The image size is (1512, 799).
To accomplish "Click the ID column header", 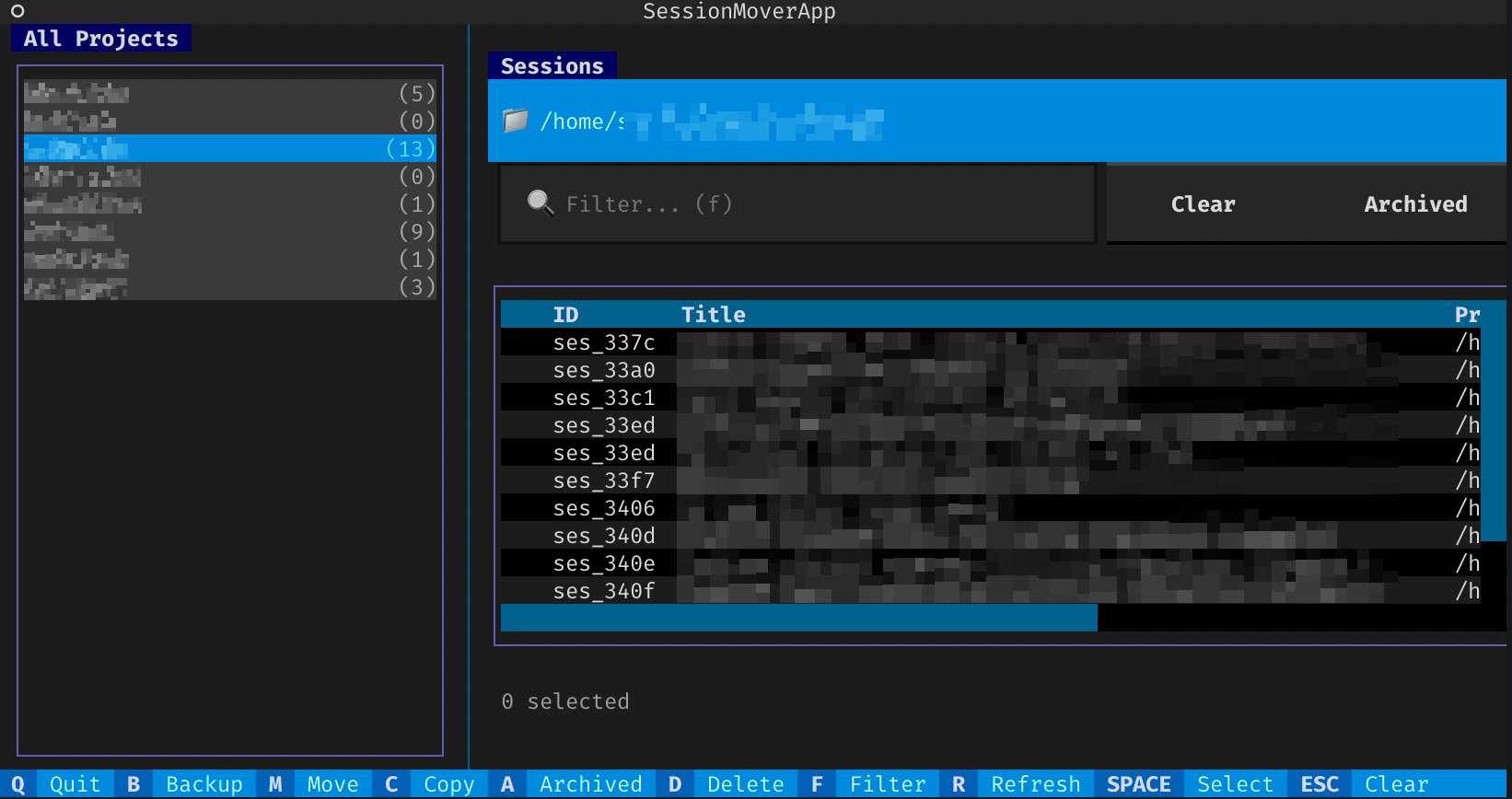I will pyautogui.click(x=565, y=315).
